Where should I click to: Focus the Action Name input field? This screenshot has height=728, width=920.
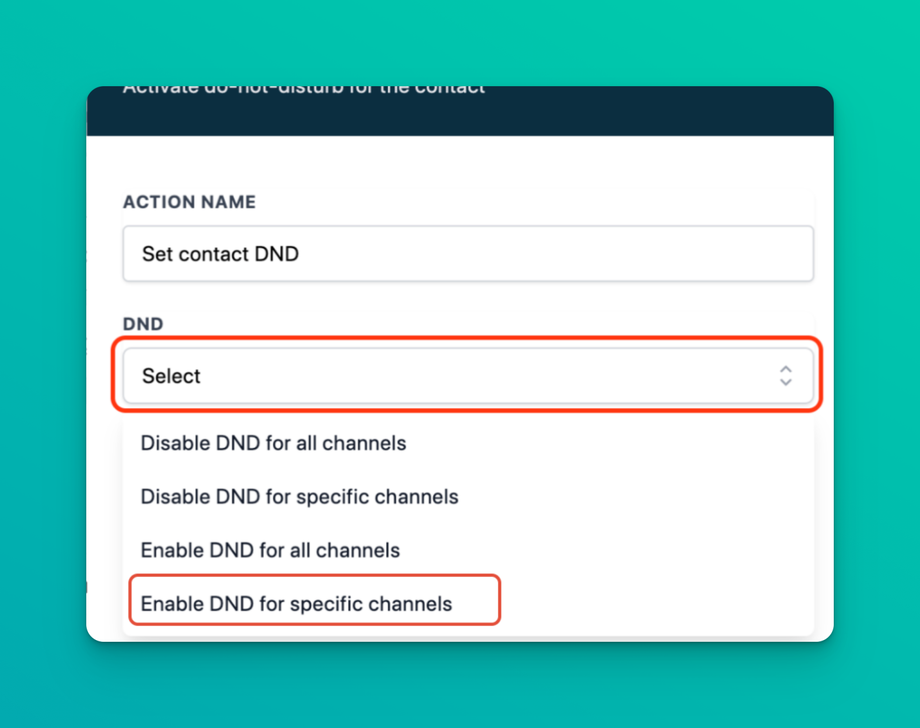pyautogui.click(x=467, y=254)
